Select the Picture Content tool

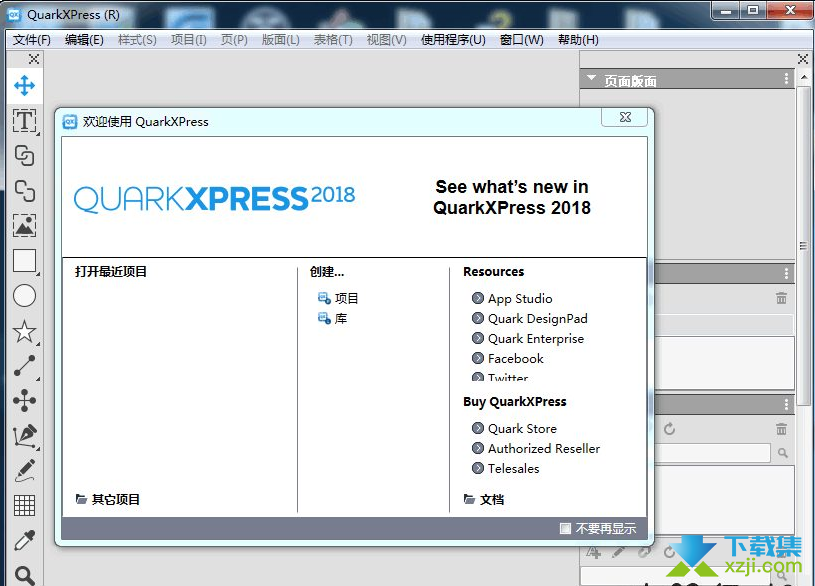(x=24, y=225)
